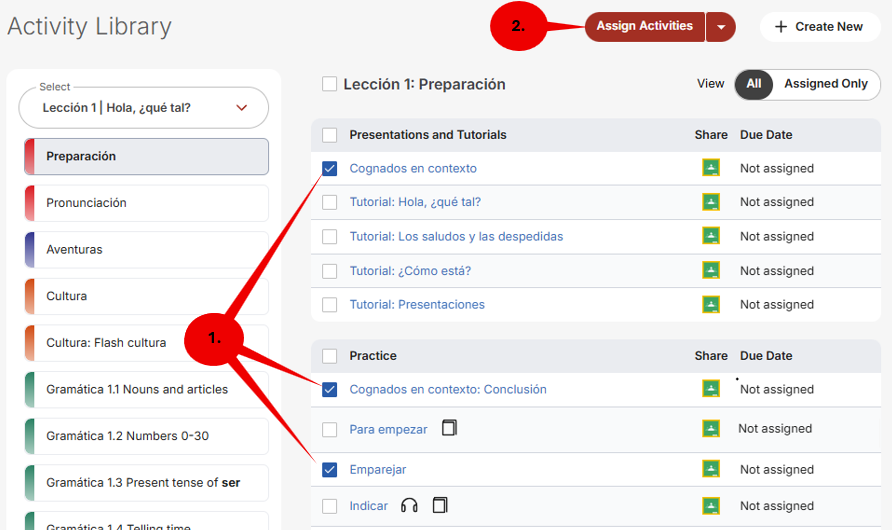Click Not assigned due date for Para empezar
The width and height of the screenshot is (892, 530).
[x=775, y=429]
